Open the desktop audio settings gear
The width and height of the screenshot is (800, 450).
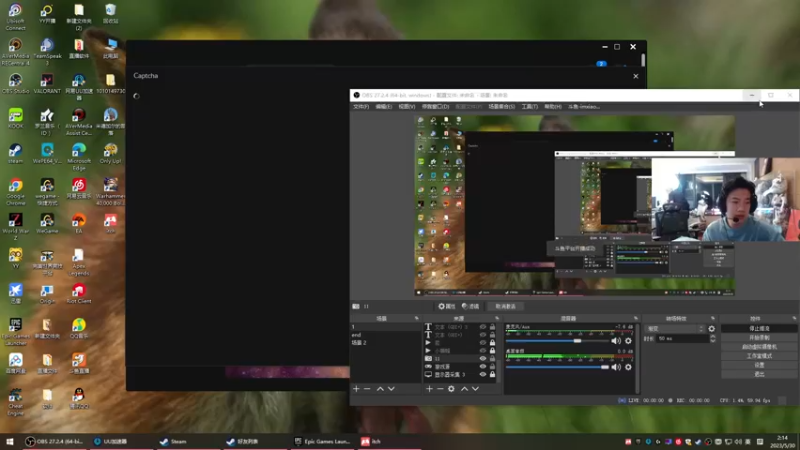pyautogui.click(x=628, y=367)
